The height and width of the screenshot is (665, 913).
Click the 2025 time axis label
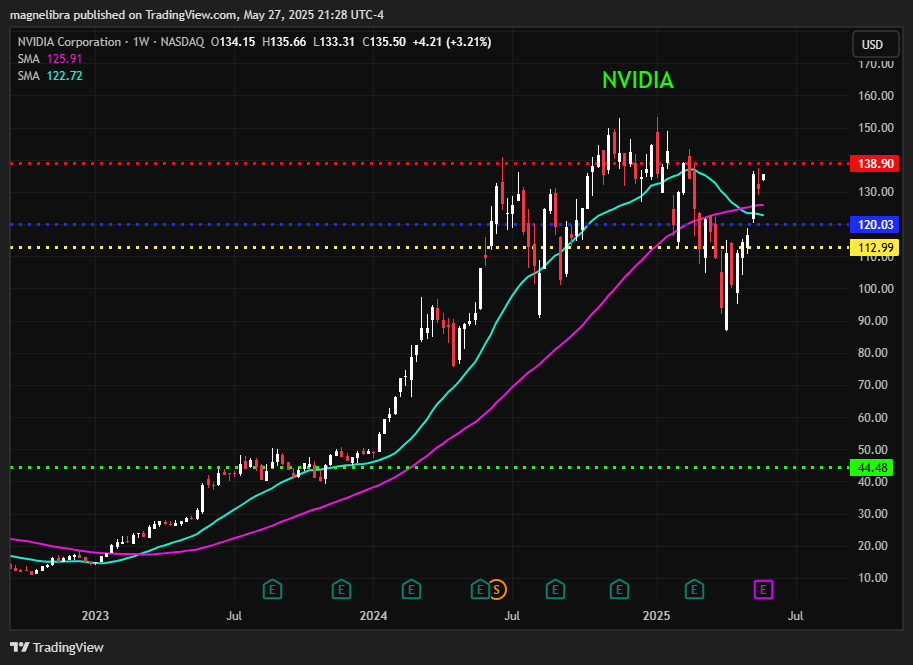[x=656, y=616]
